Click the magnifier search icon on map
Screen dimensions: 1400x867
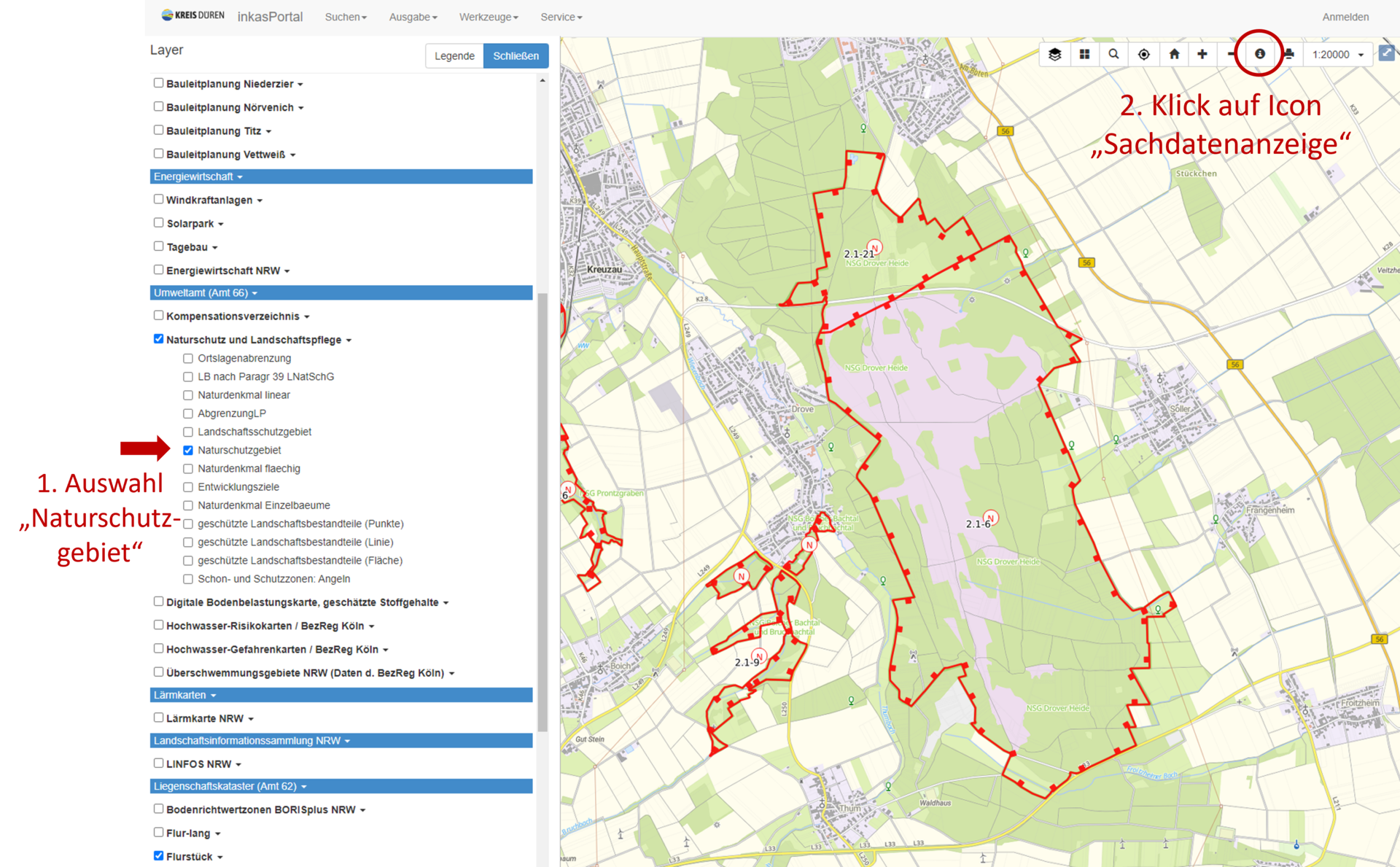[x=1113, y=54]
